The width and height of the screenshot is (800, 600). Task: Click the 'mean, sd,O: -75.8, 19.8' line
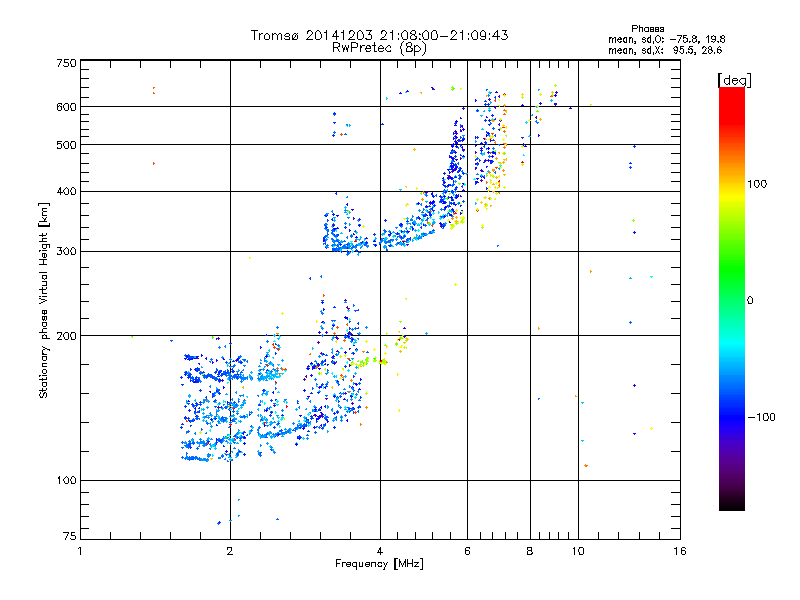click(x=666, y=39)
